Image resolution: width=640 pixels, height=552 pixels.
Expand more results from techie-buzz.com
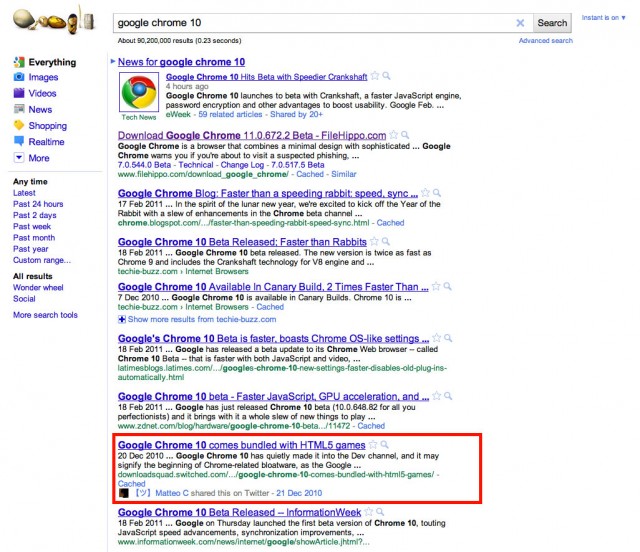pyautogui.click(x=122, y=319)
